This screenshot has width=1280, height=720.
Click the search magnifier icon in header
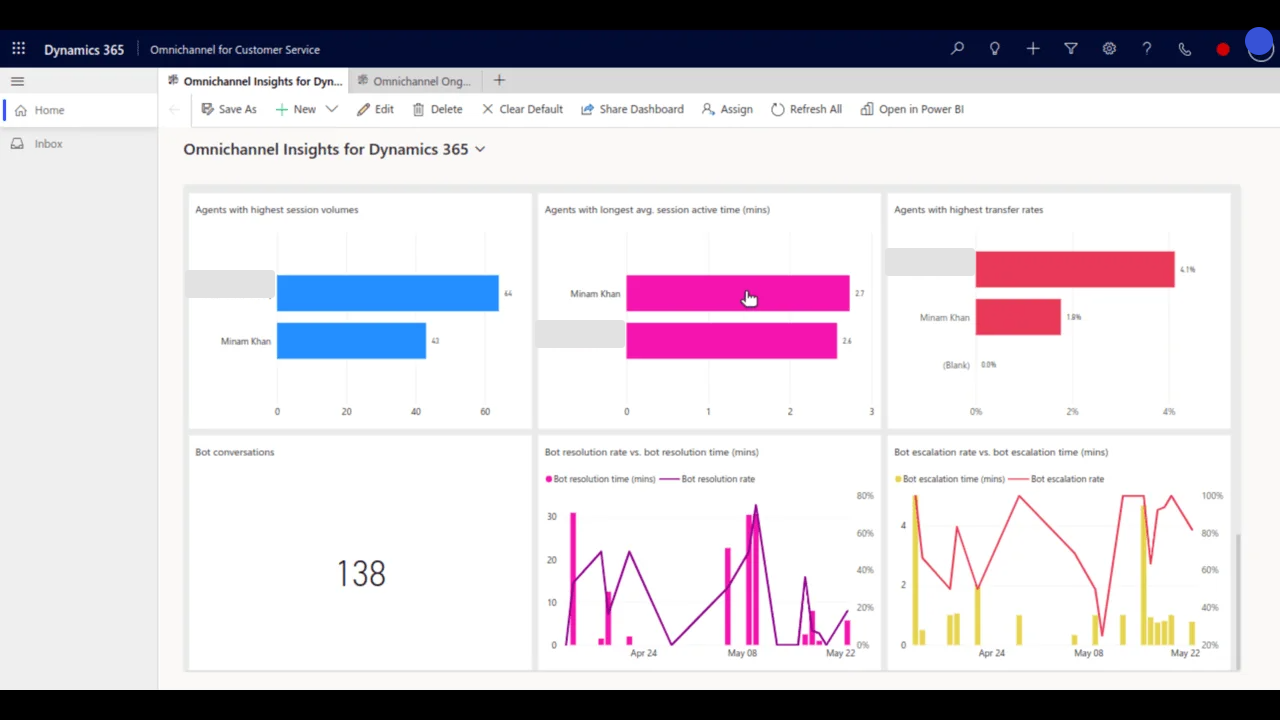pos(957,48)
